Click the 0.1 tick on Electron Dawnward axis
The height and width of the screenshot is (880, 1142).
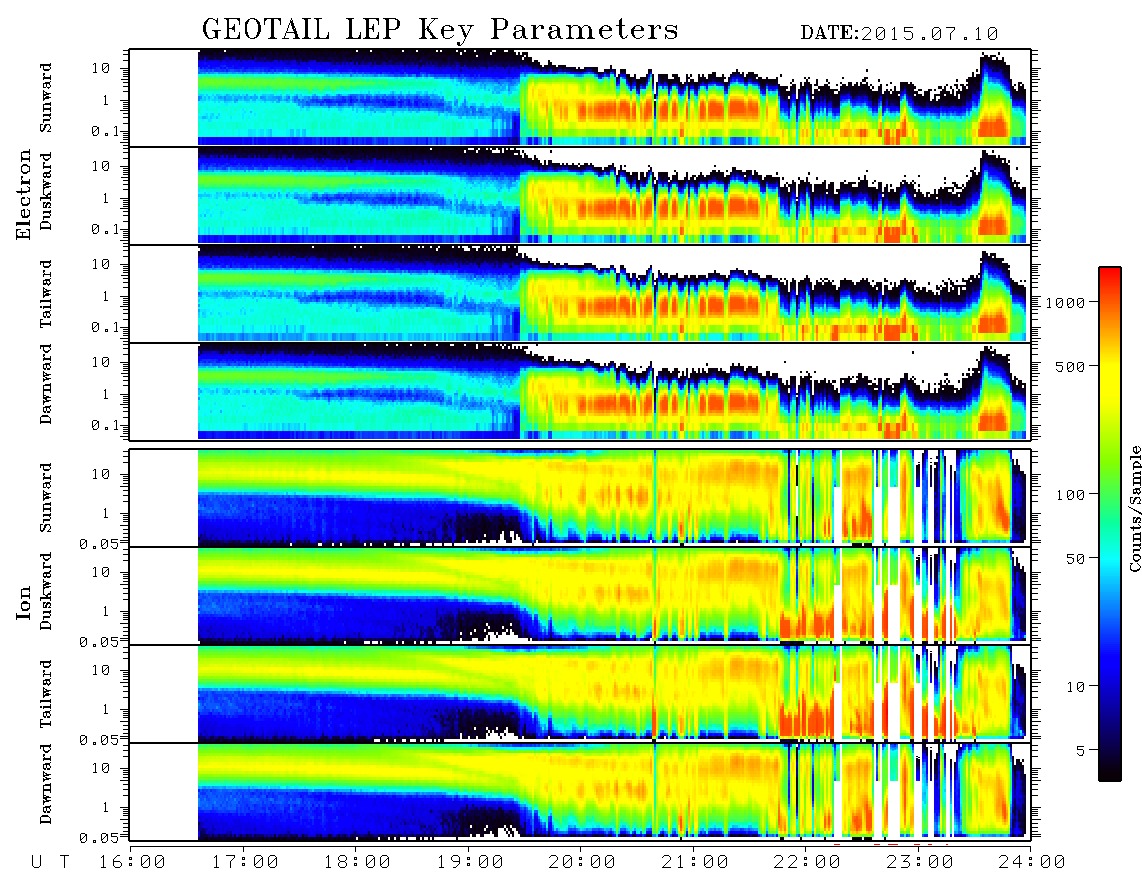[x=106, y=425]
